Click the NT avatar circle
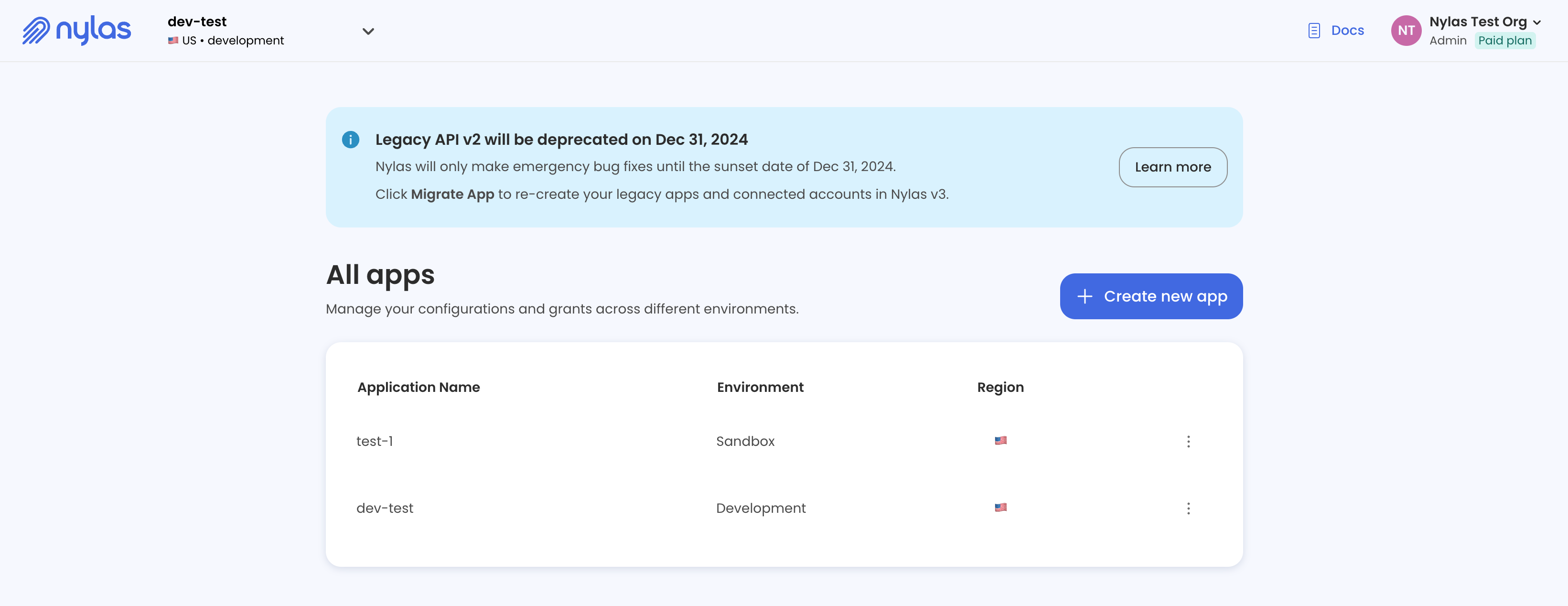Screen dimensions: 1568x606 point(1406,31)
